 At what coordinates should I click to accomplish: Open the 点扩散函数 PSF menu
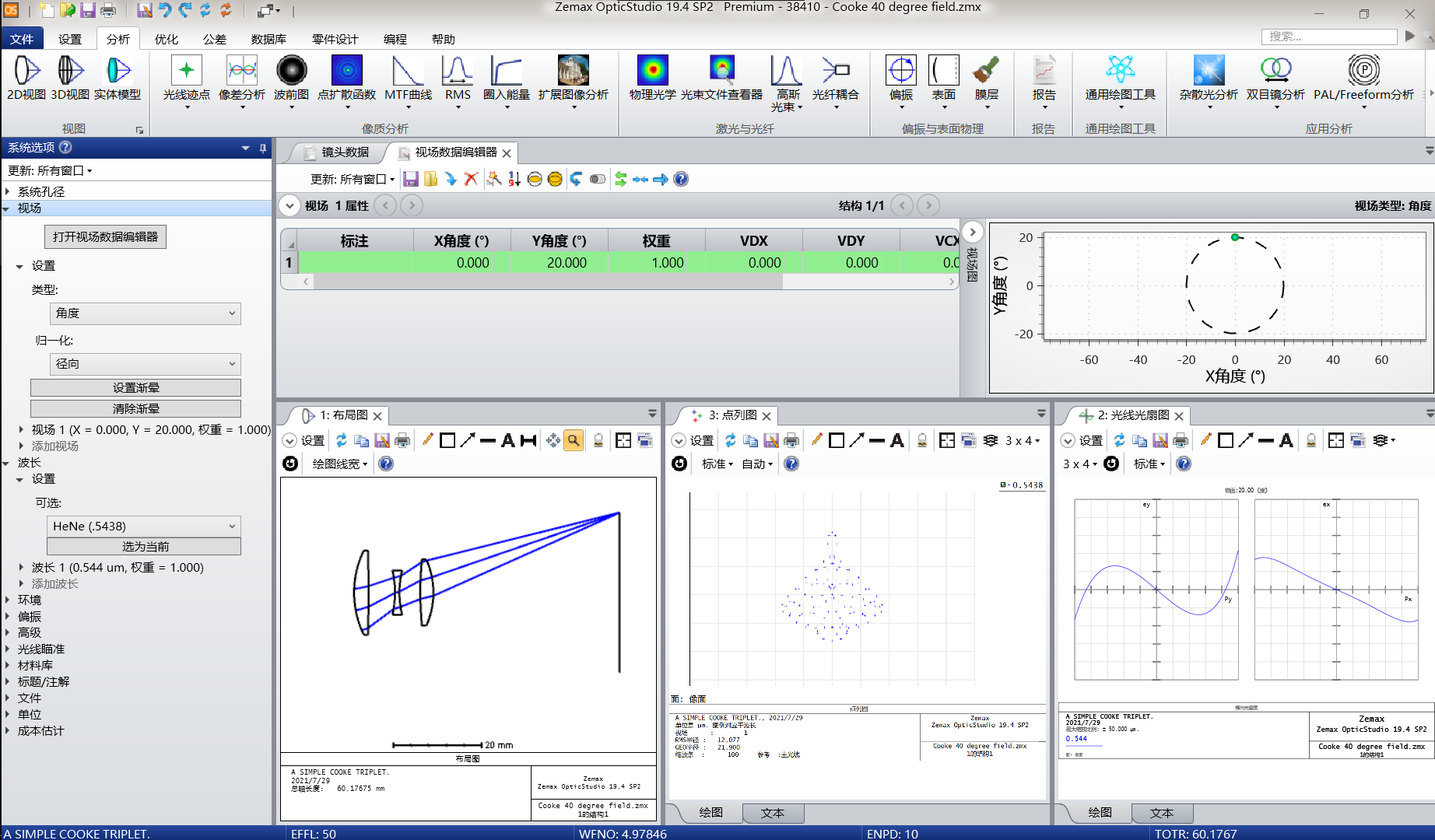point(347,81)
